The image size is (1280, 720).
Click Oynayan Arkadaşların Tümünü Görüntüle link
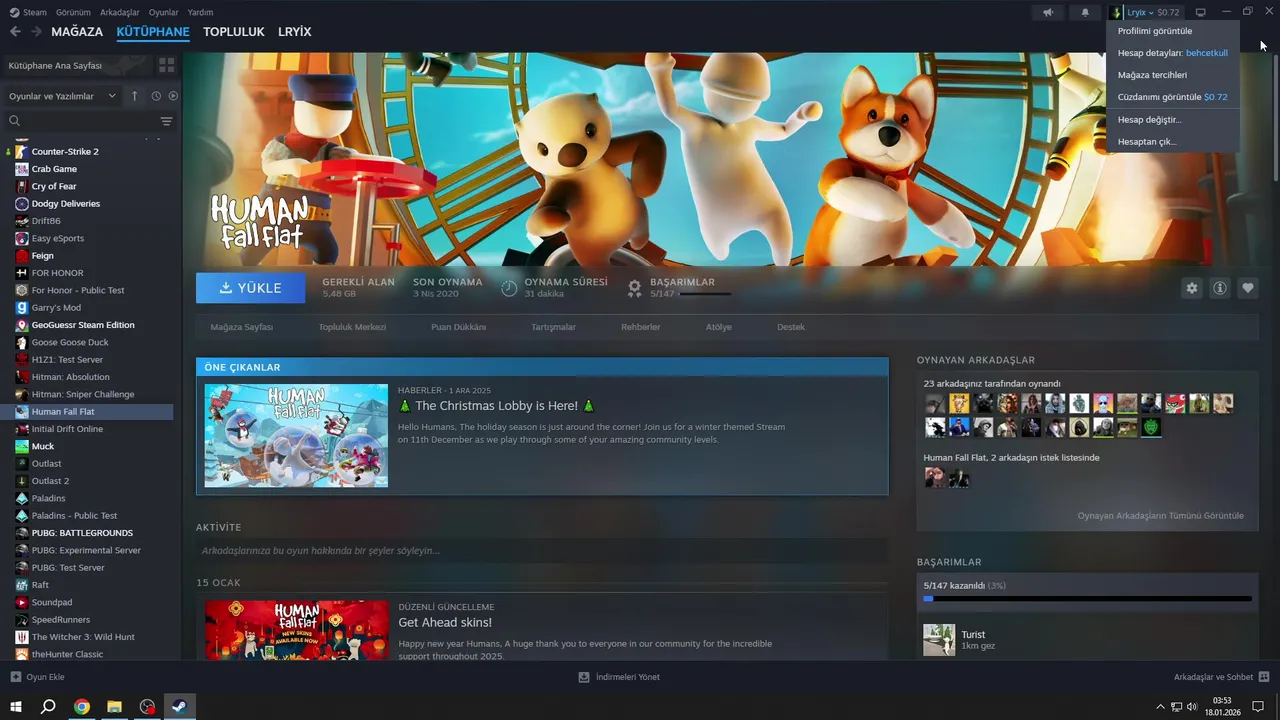pos(1160,516)
